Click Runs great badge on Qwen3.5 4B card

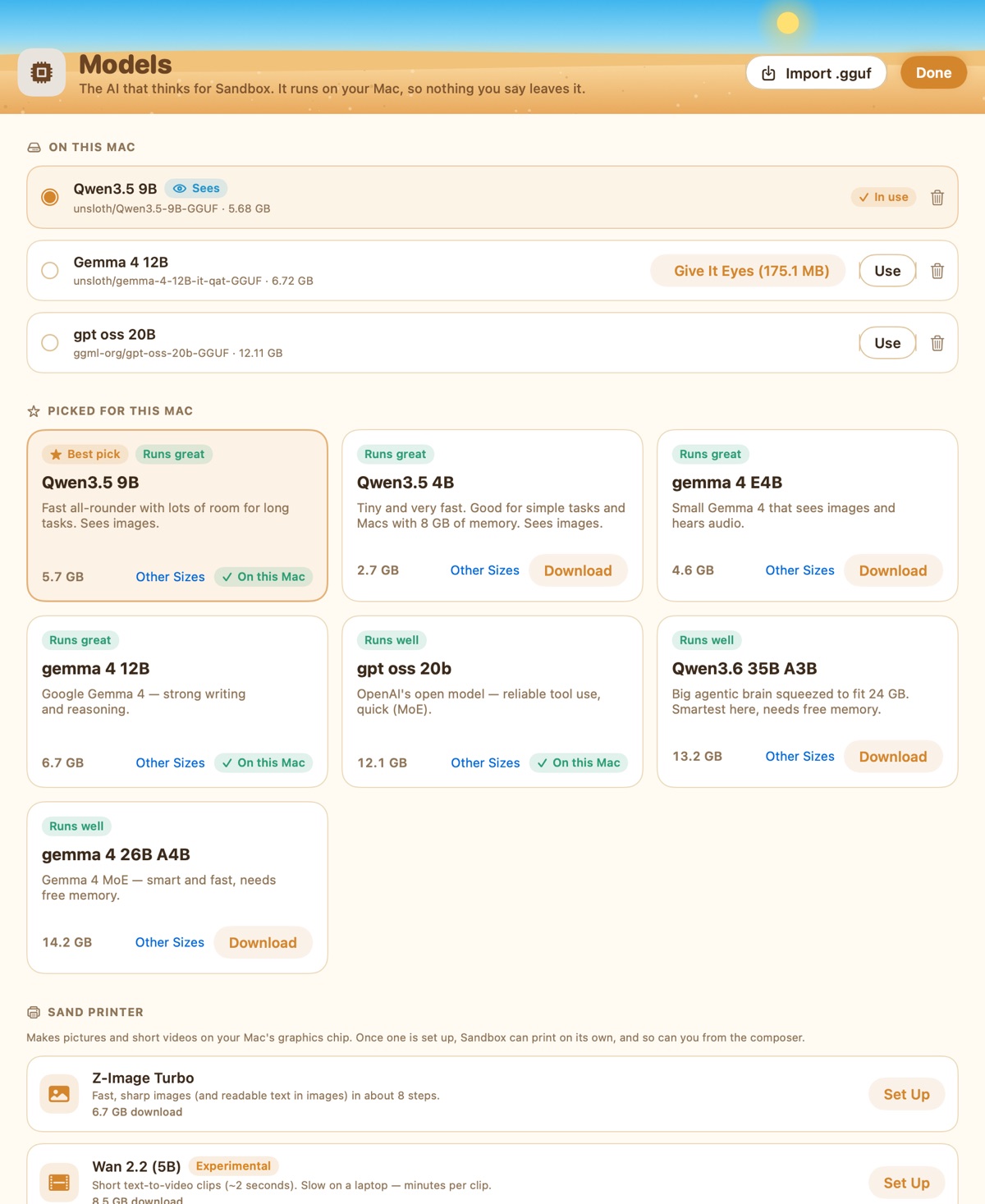pos(396,455)
